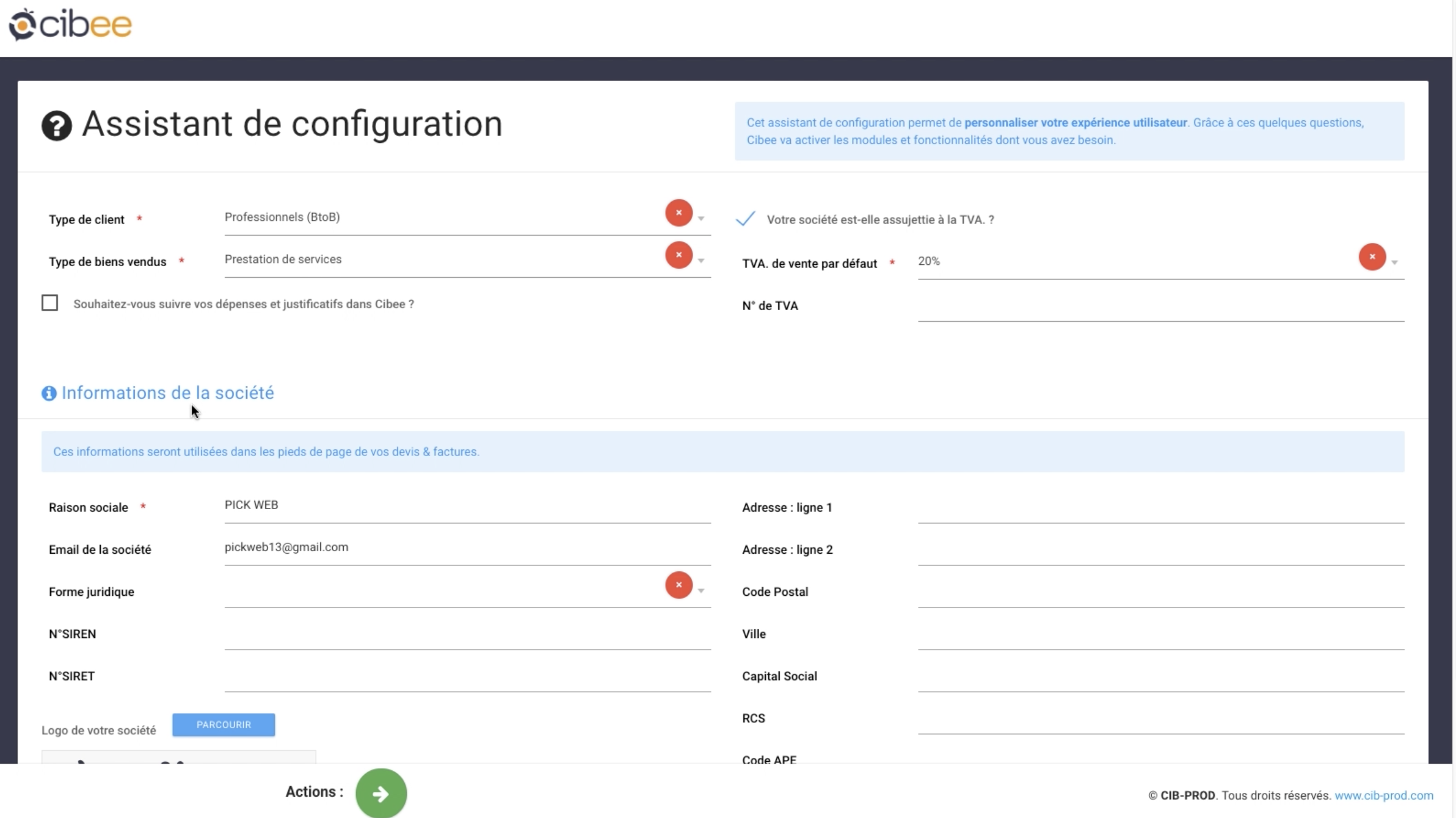Clear the Type de biens vendus value
1456x818 pixels.
click(x=678, y=255)
